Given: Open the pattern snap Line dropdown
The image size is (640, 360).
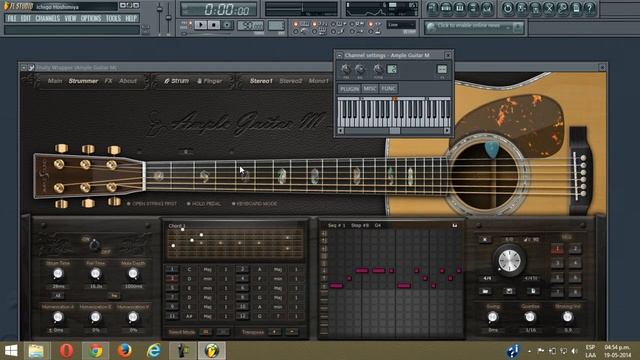Looking at the screenshot, I should point(401,25).
